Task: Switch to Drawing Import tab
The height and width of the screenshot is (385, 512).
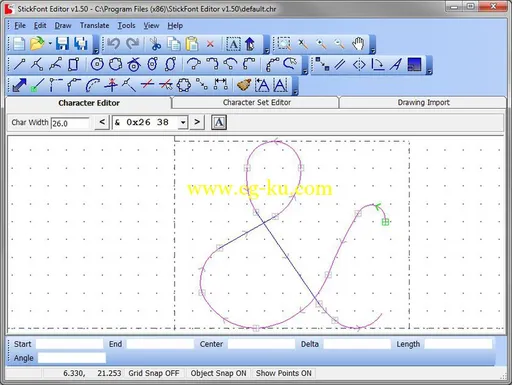Action: coord(423,103)
